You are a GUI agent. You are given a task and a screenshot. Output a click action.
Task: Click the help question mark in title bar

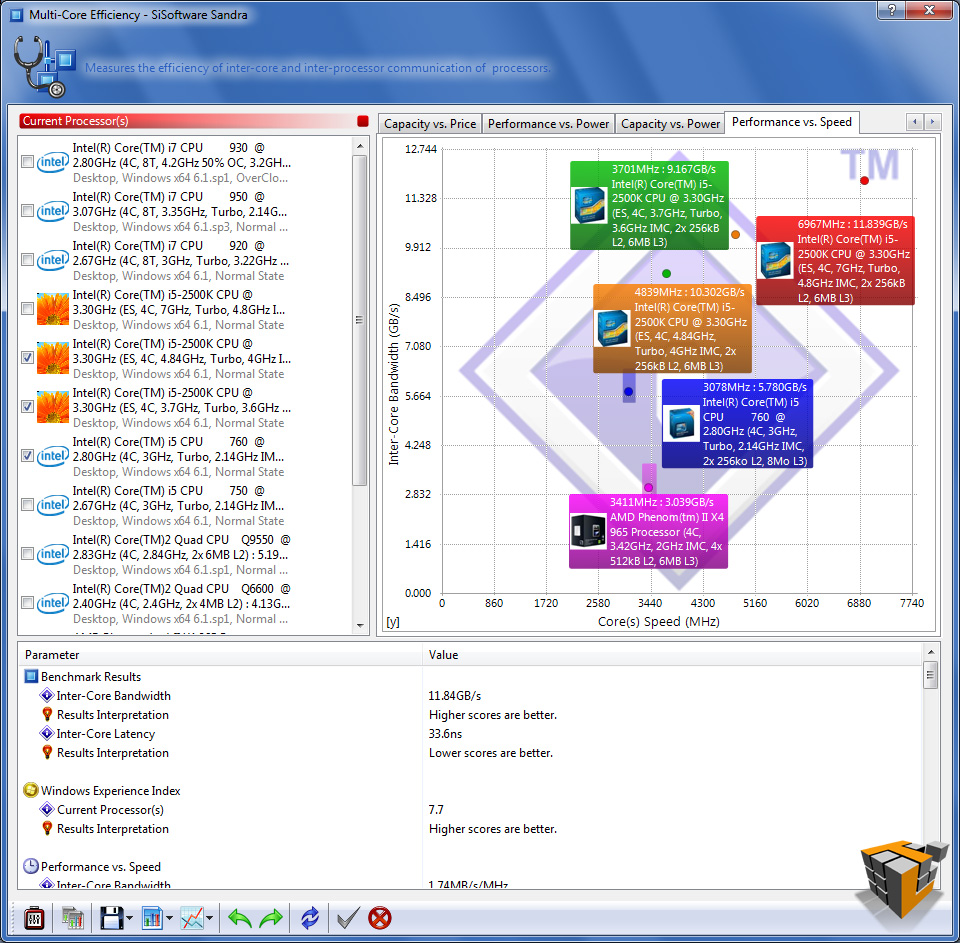pyautogui.click(x=891, y=10)
